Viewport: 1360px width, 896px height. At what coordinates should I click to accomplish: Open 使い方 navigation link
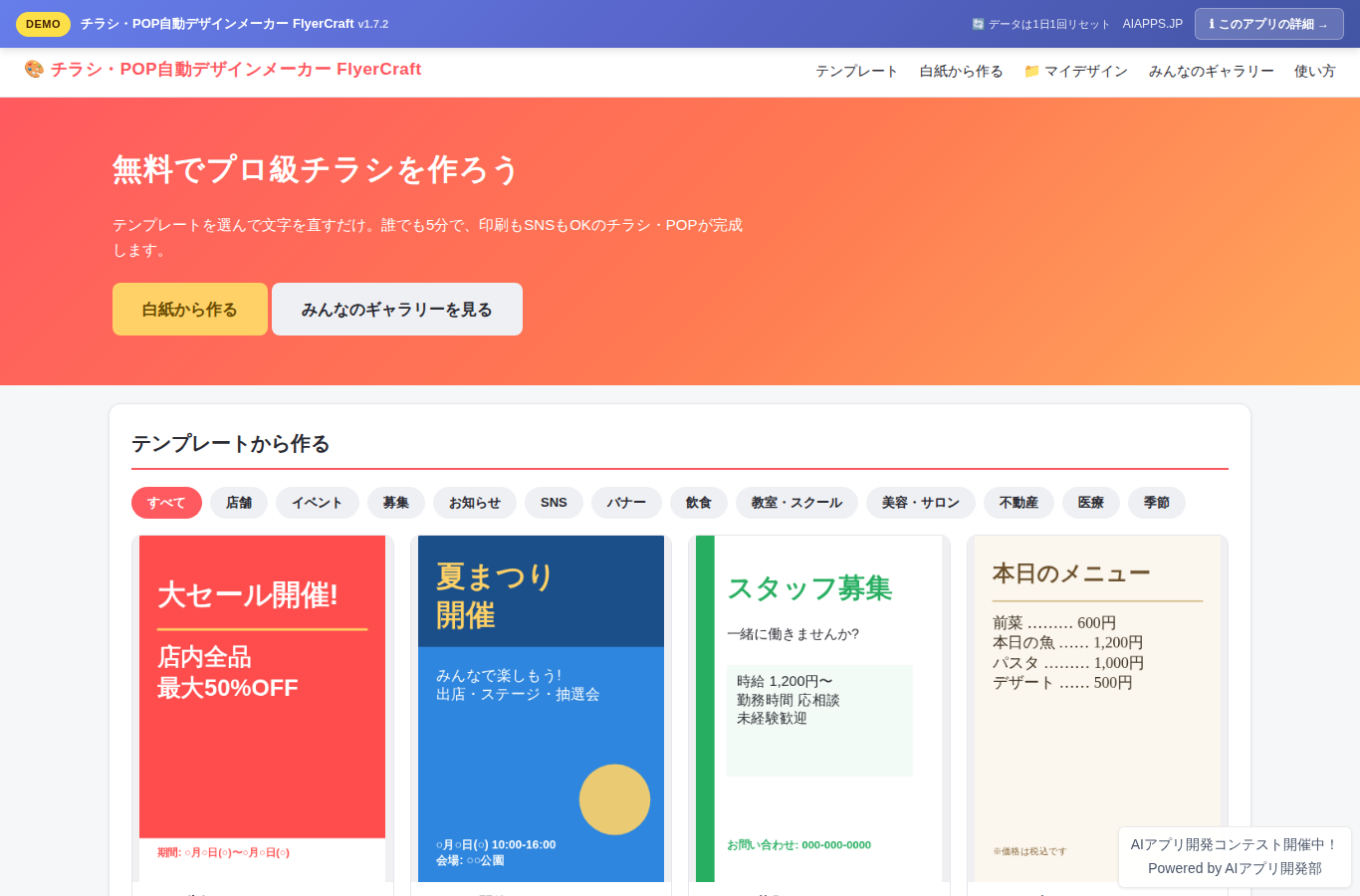pos(1314,71)
